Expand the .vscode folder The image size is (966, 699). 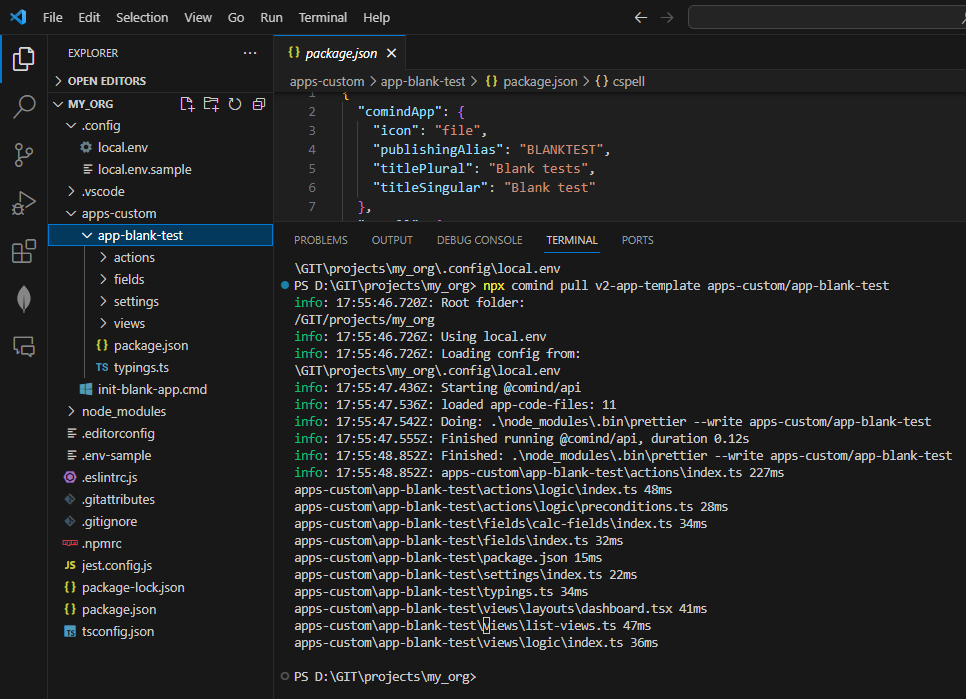71,192
